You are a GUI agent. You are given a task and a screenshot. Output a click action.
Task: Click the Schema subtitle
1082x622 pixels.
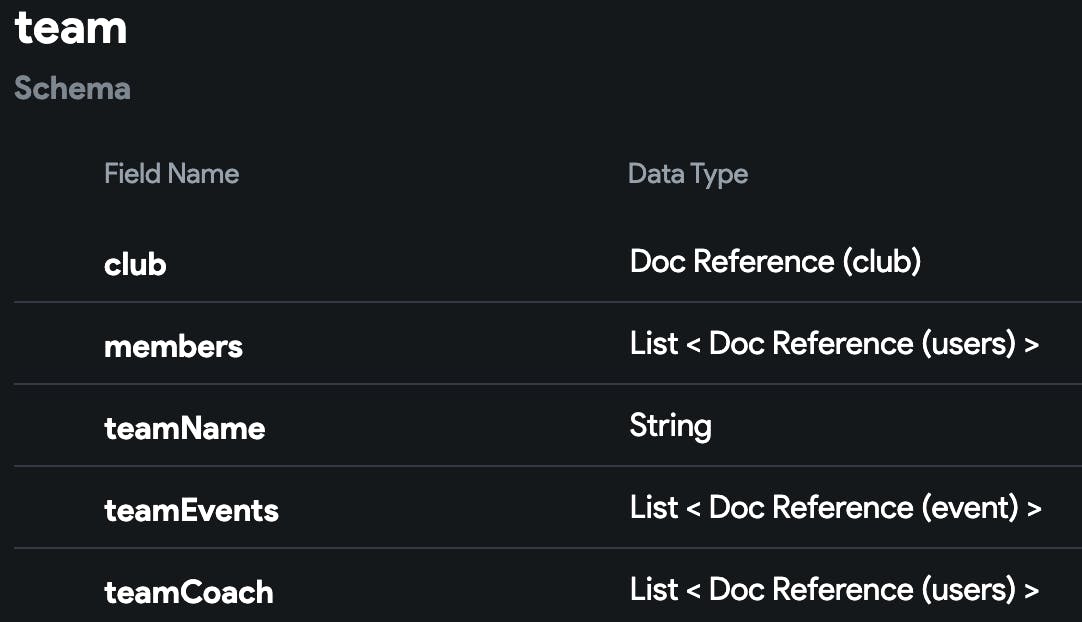[x=72, y=88]
